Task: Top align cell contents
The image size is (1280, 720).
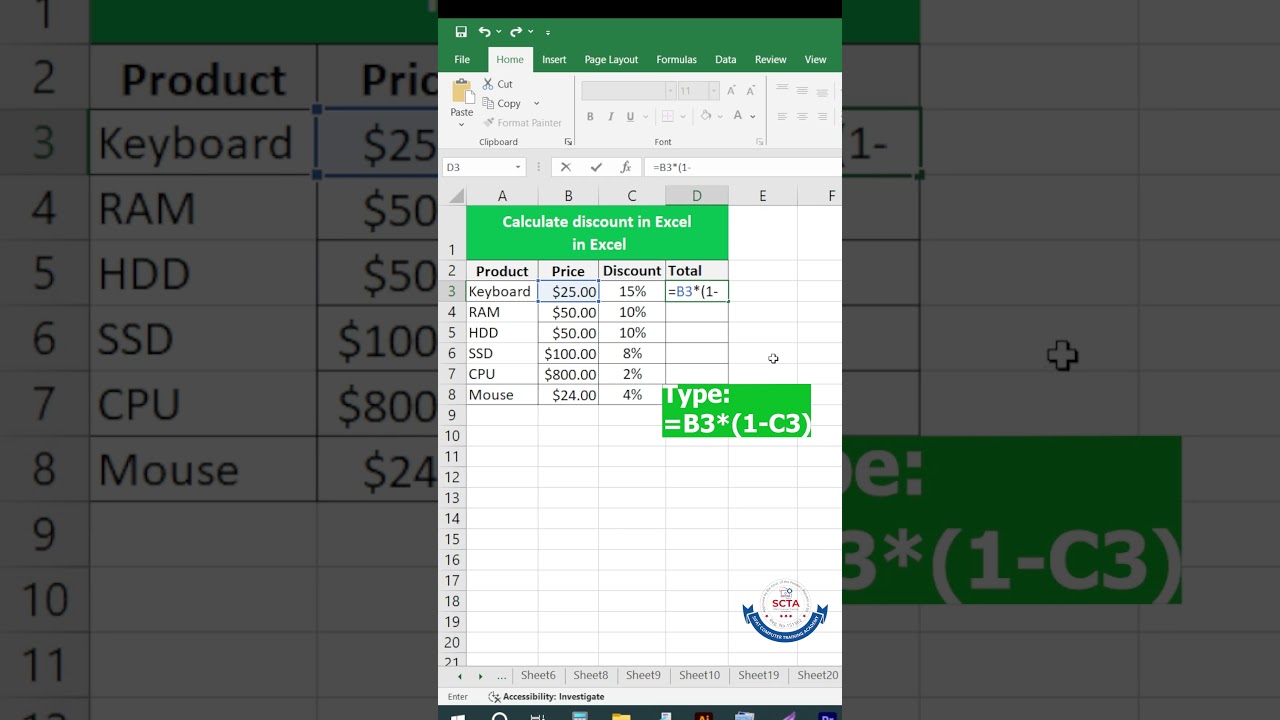Action: coord(782,90)
